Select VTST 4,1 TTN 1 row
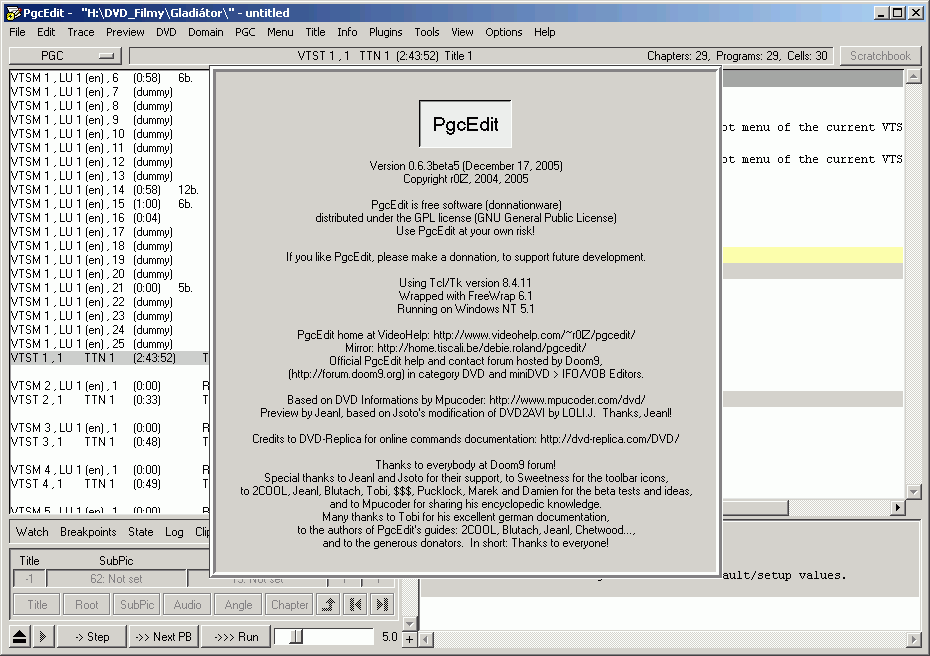This screenshot has height=656, width=930. [110, 484]
